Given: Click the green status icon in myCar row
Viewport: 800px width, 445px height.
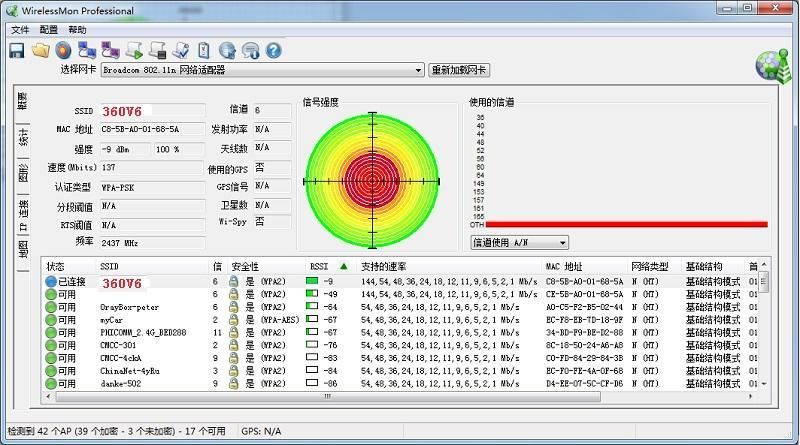Looking at the screenshot, I should click(51, 320).
